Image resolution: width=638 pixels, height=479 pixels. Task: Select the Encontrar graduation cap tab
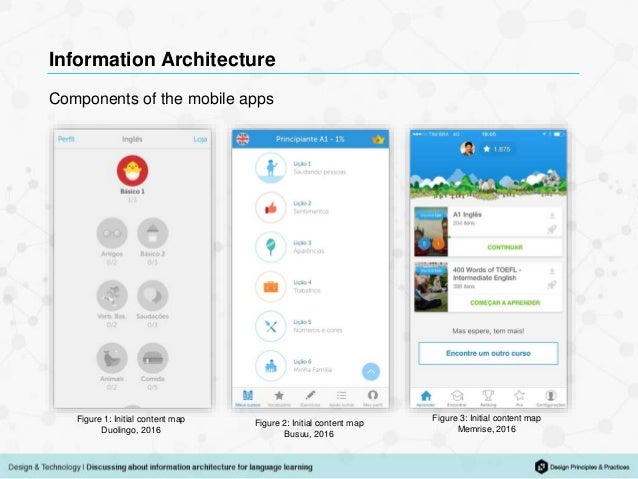pyautogui.click(x=457, y=398)
